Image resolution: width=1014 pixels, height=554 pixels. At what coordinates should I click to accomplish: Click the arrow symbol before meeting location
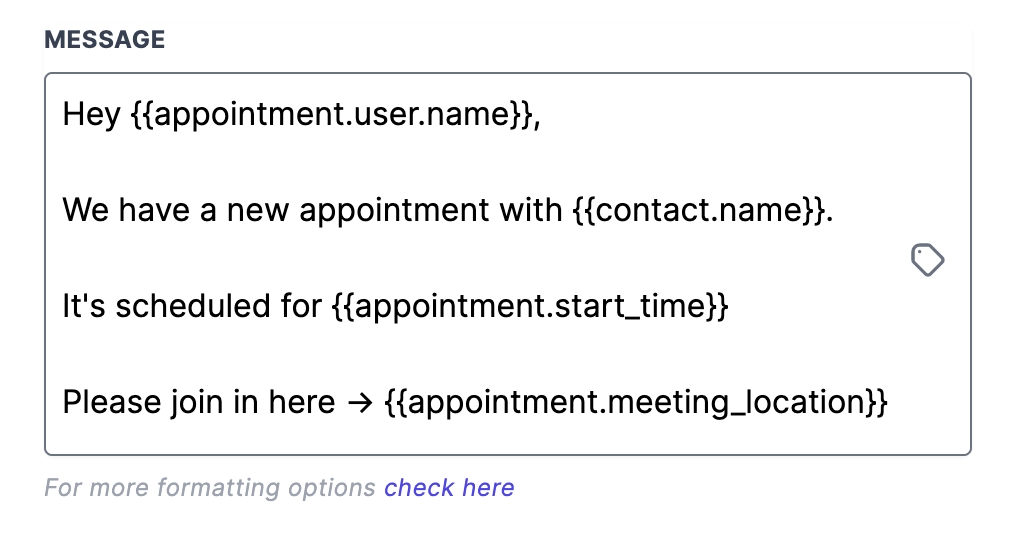point(359,403)
